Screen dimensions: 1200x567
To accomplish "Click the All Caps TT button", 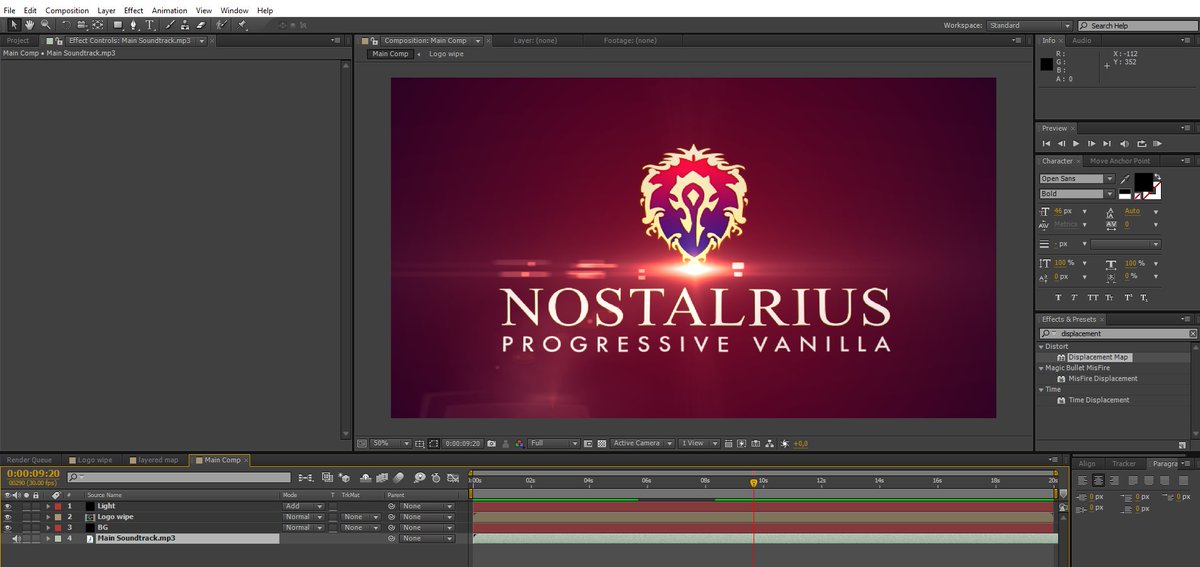I will (x=1093, y=297).
